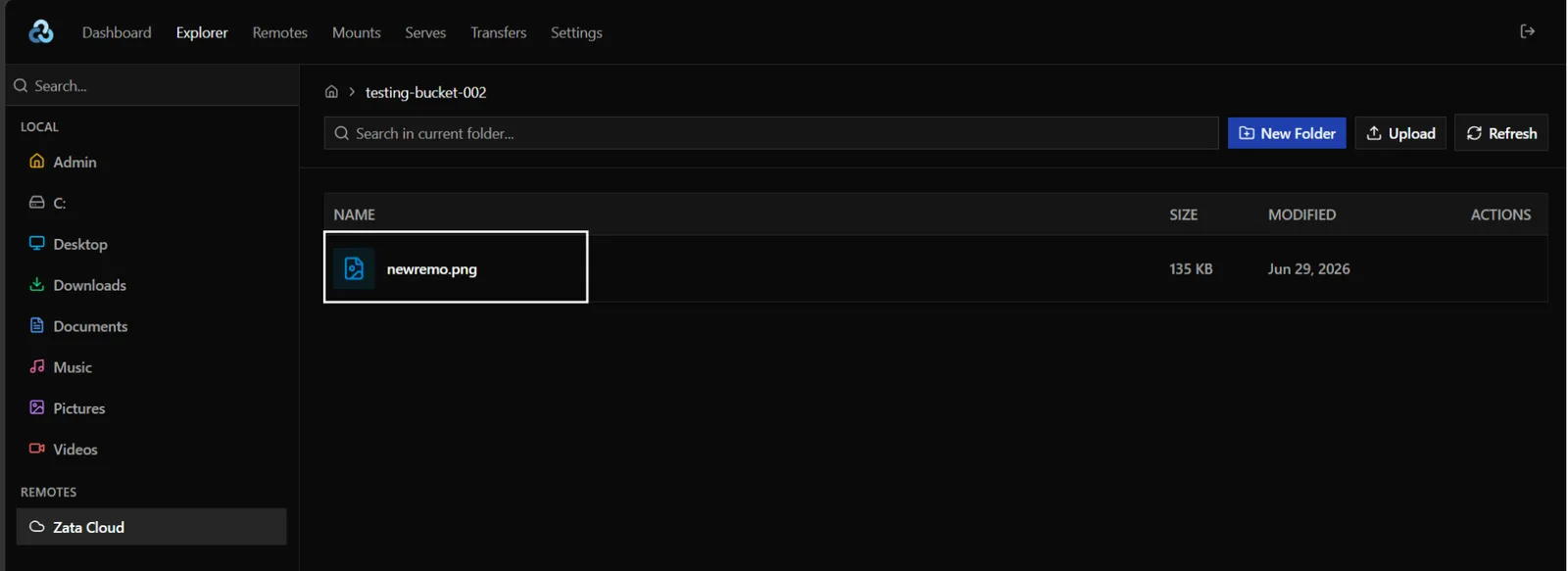Go to breadcrumb home icon

(331, 92)
